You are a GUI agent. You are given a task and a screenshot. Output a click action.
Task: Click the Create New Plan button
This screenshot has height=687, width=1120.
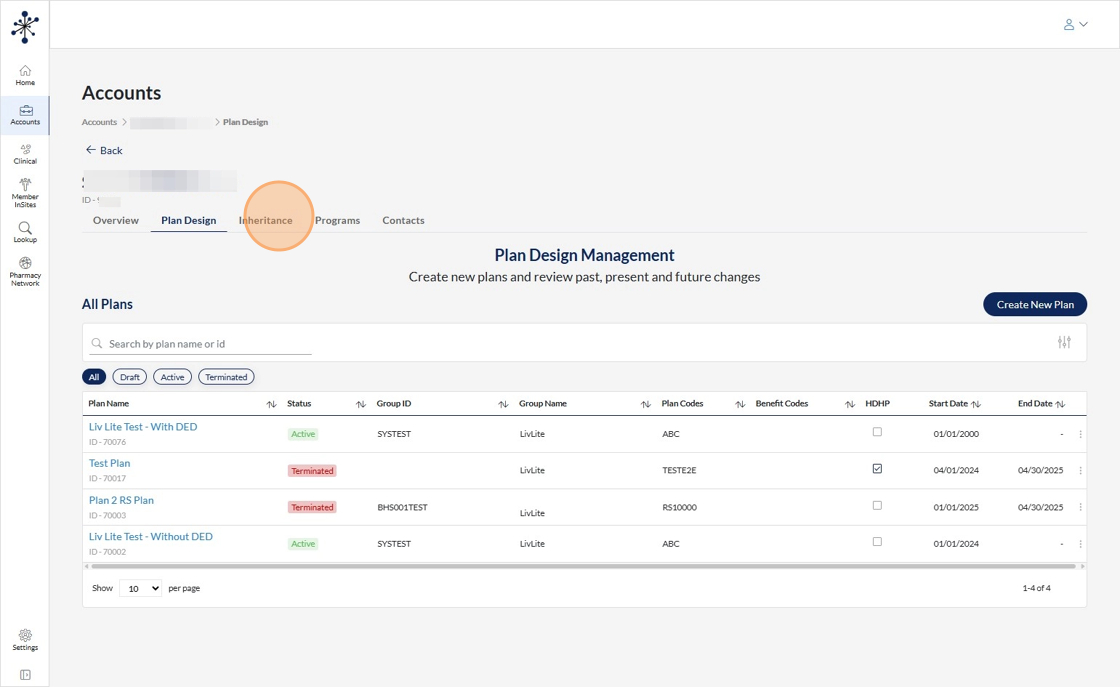[1034, 304]
